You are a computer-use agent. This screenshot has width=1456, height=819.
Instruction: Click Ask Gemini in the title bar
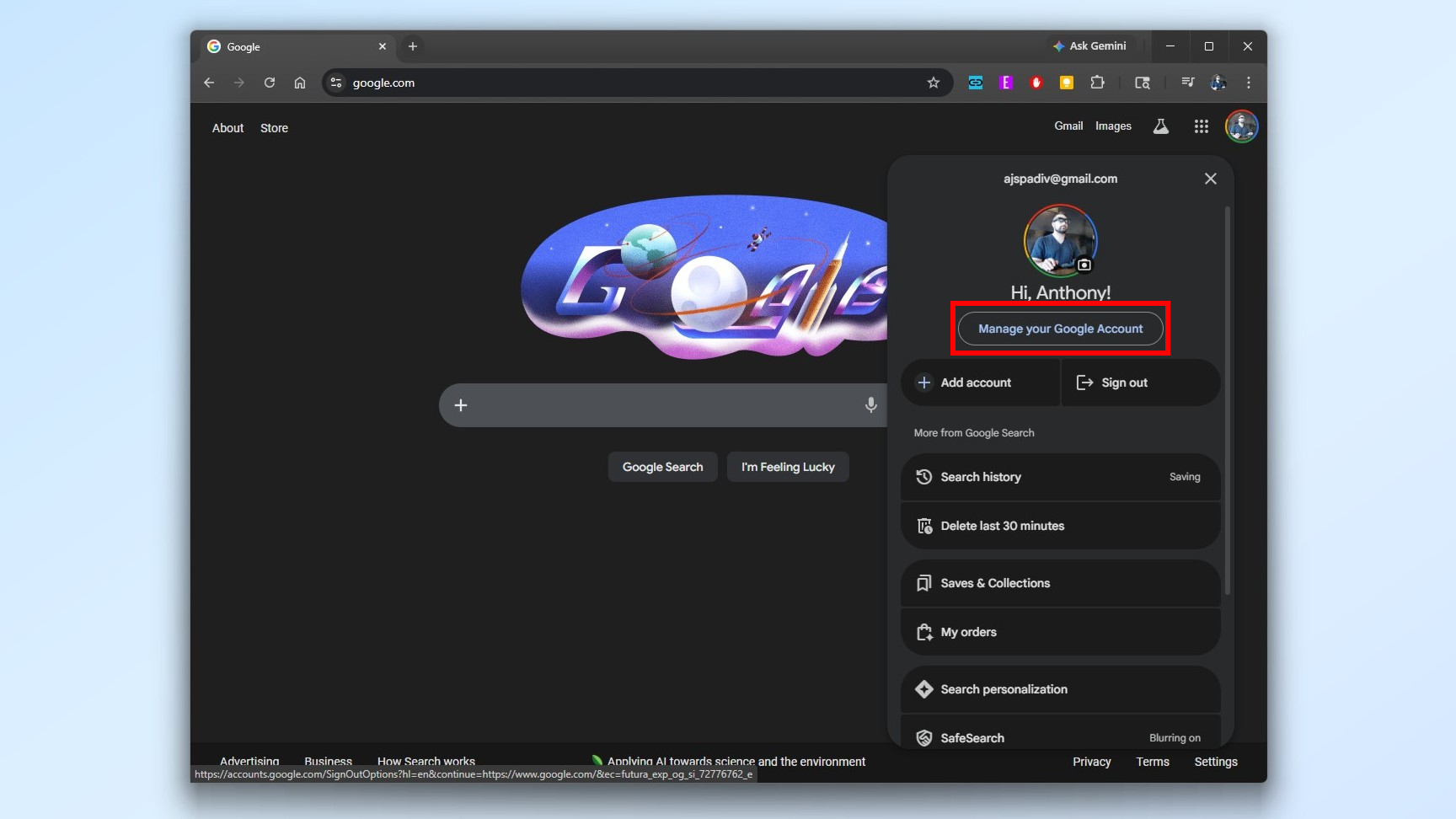[x=1092, y=46]
